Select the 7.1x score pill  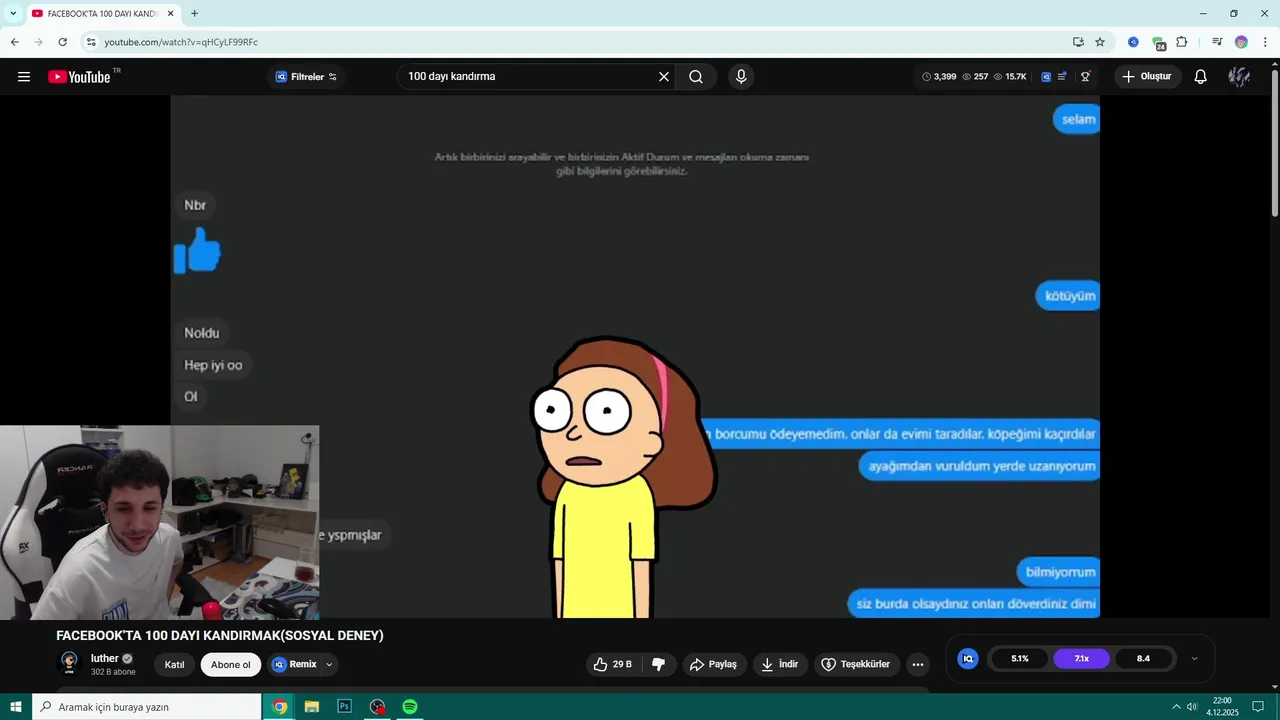pos(1082,658)
